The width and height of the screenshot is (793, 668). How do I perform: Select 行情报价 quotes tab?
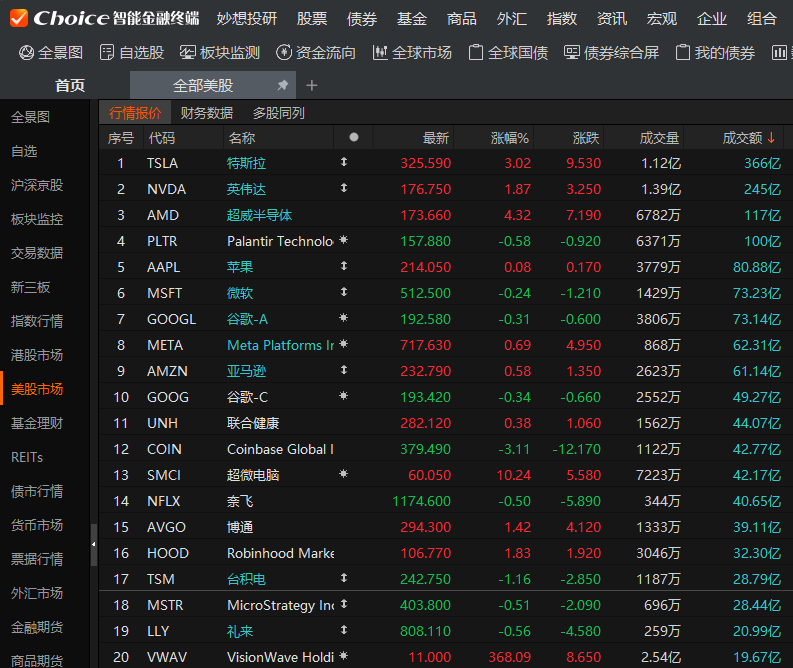[x=135, y=113]
